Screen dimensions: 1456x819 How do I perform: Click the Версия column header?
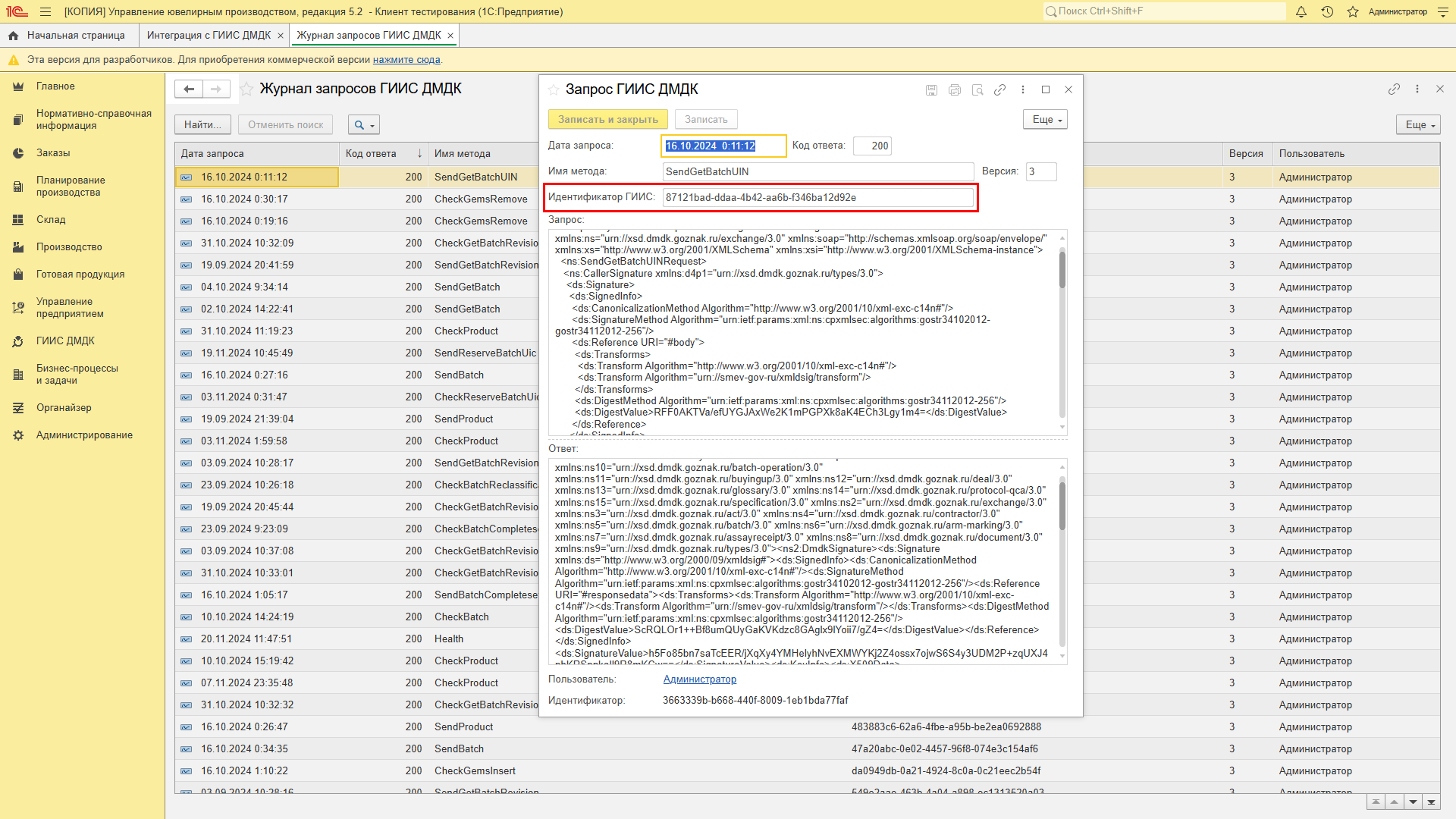click(x=1247, y=153)
